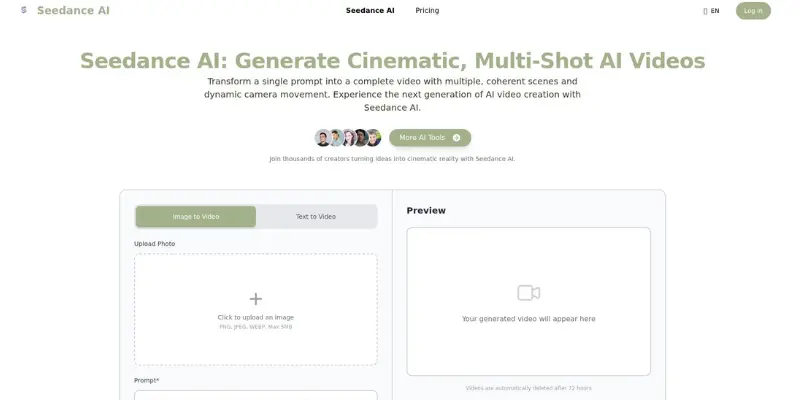Click 'Join thousands of creators' tagline

[392, 159]
